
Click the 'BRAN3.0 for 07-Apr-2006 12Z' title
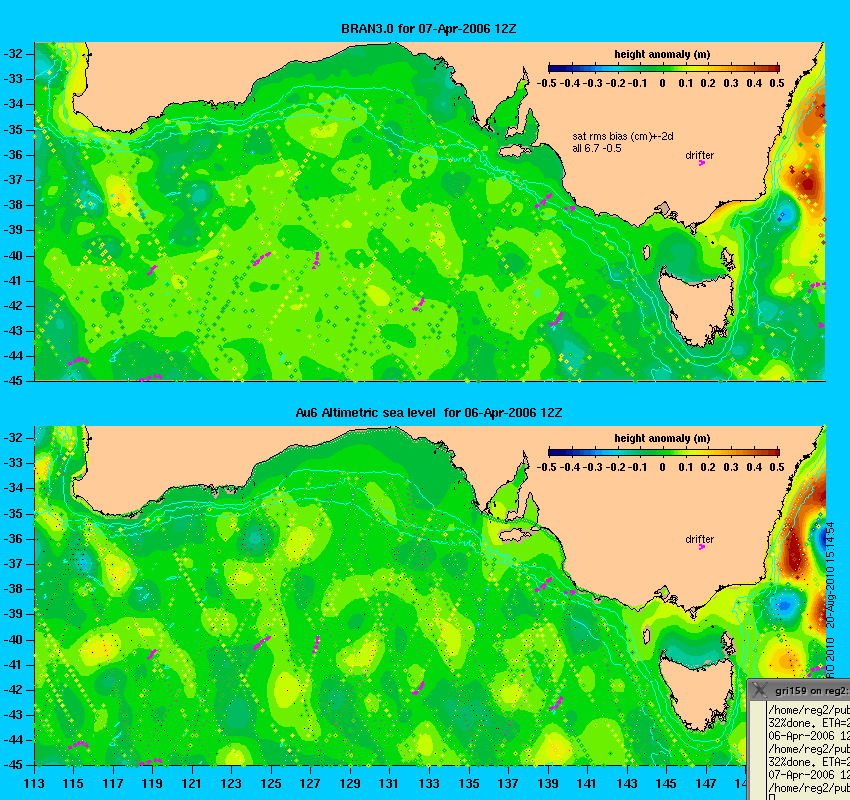[x=428, y=29]
